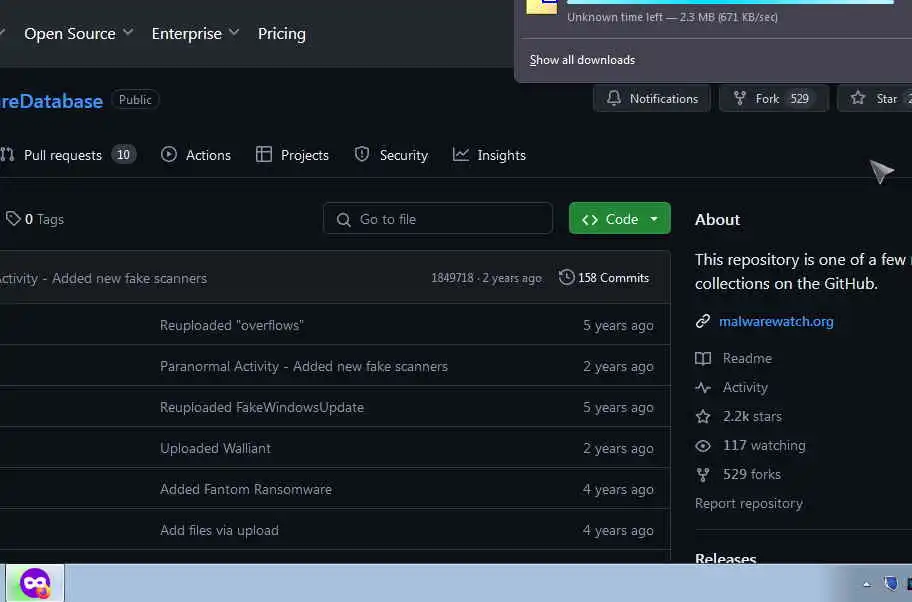
Task: Open the Notifications button
Action: click(652, 98)
